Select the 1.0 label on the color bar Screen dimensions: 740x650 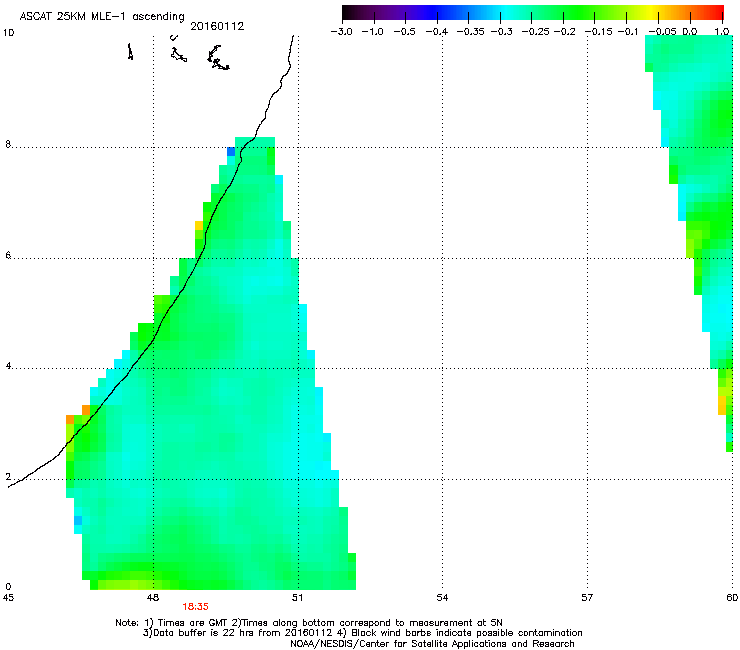point(722,32)
